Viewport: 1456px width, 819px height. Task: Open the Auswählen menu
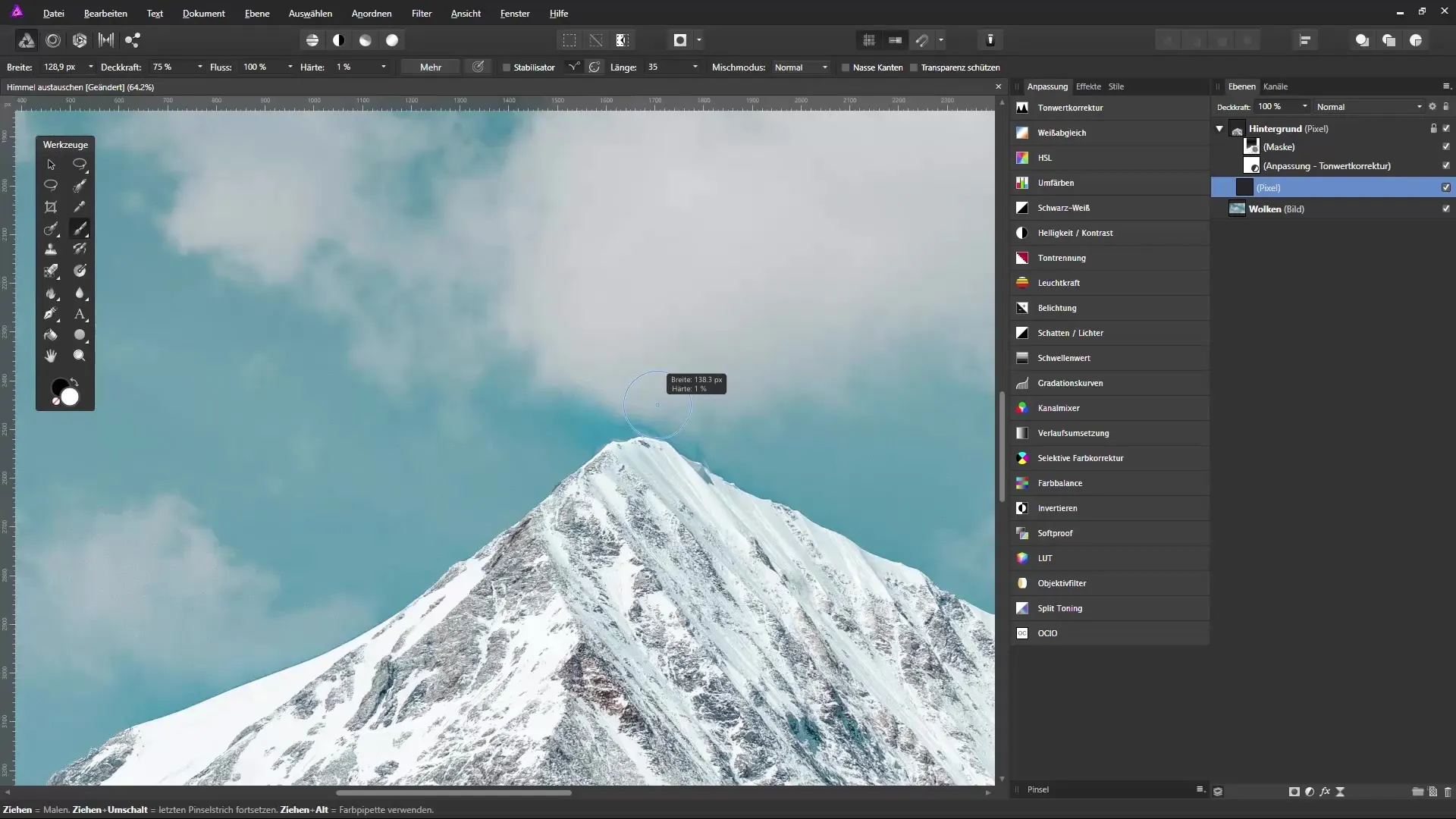[x=310, y=14]
